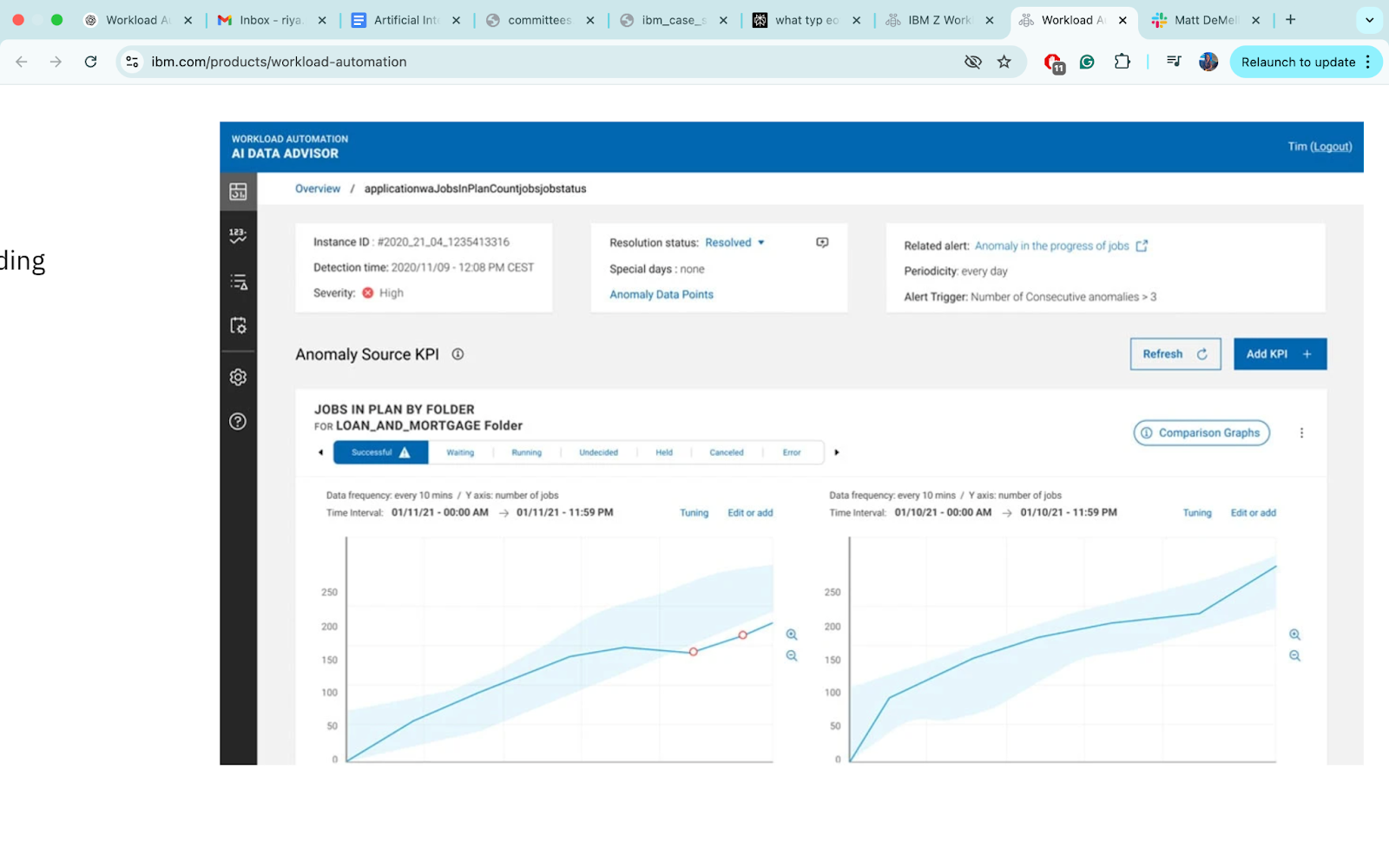The width and height of the screenshot is (1389, 868).
Task: Open the Chrome profile avatar
Action: point(1208,62)
